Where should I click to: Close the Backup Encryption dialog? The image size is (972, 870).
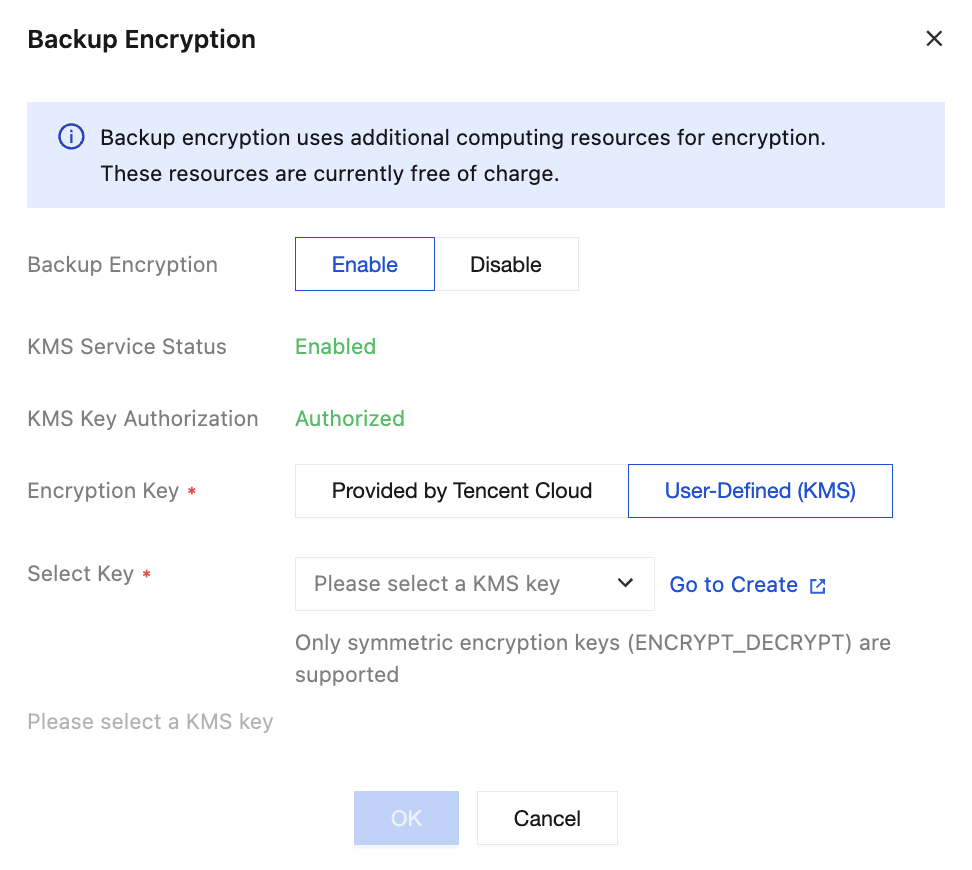[x=934, y=38]
